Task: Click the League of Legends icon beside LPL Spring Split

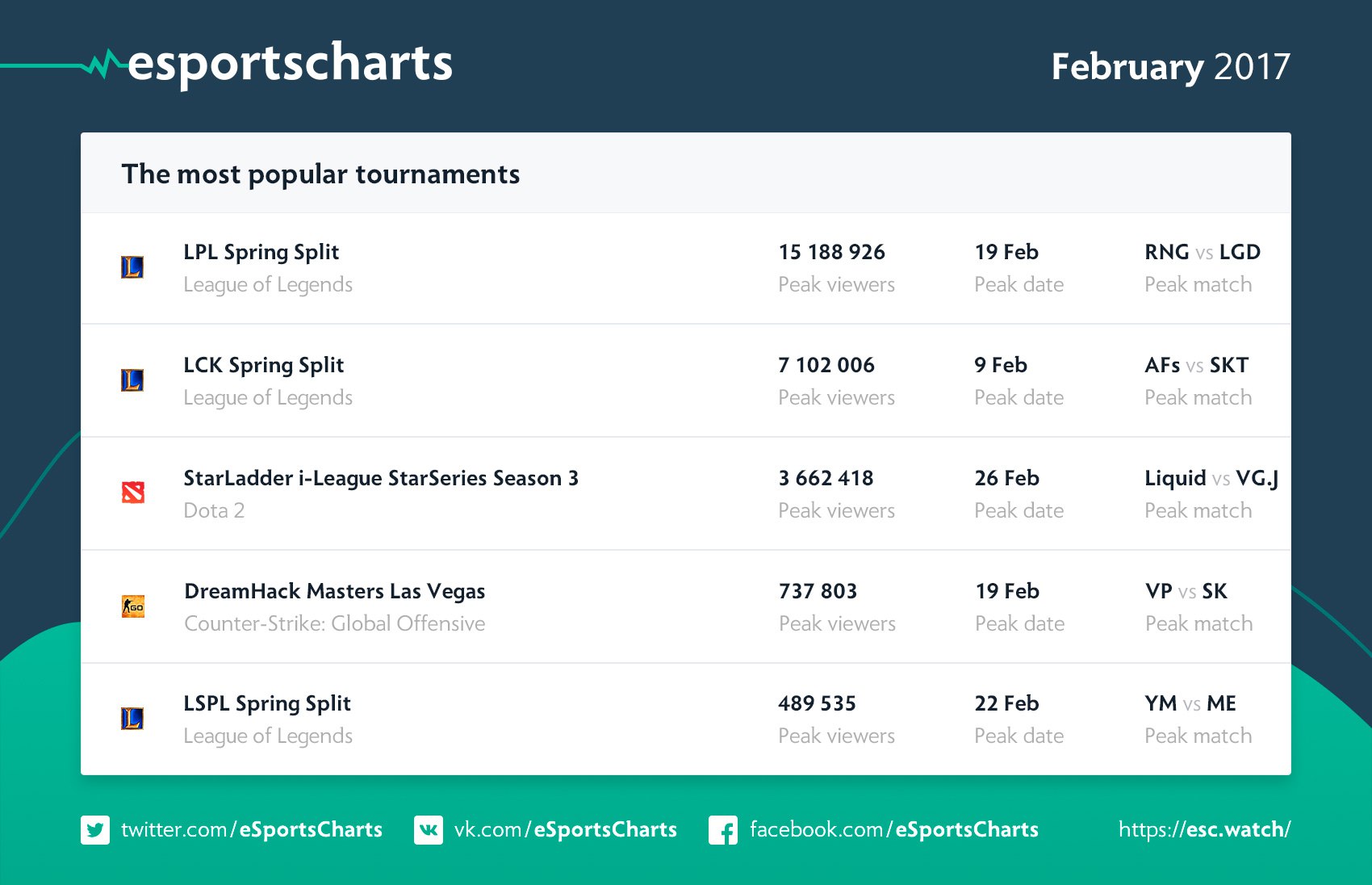Action: 132,267
